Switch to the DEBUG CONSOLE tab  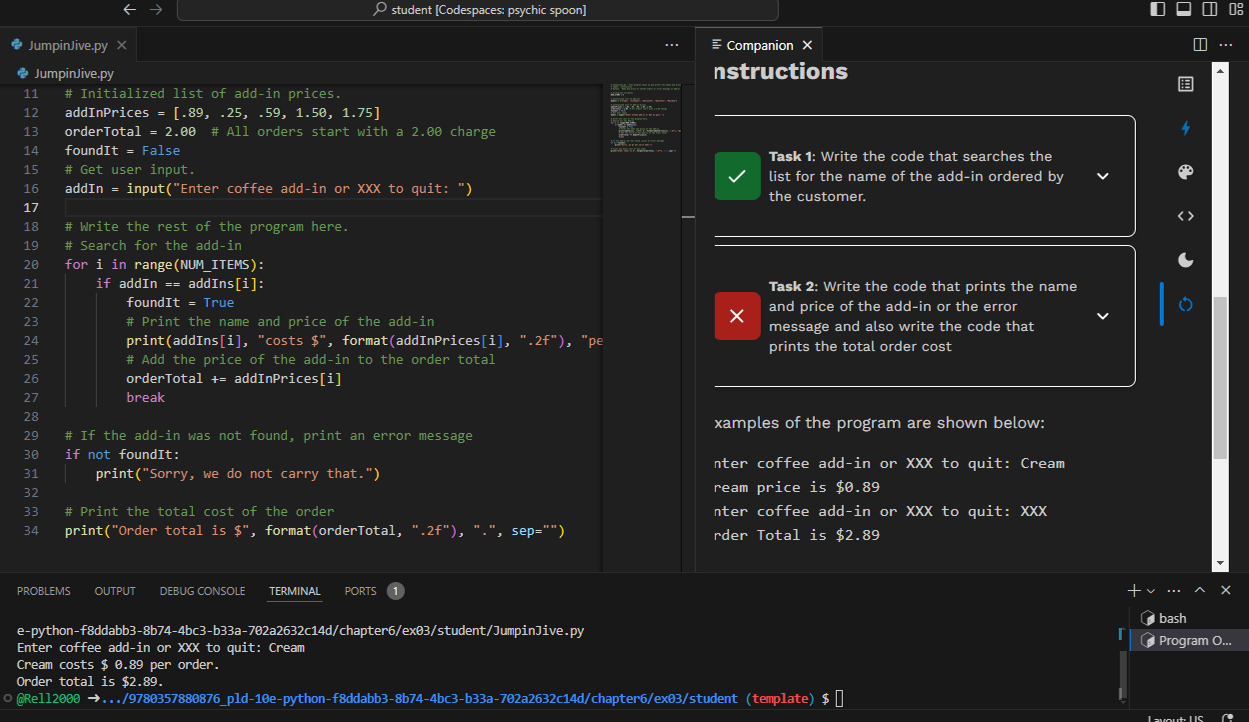click(x=202, y=591)
